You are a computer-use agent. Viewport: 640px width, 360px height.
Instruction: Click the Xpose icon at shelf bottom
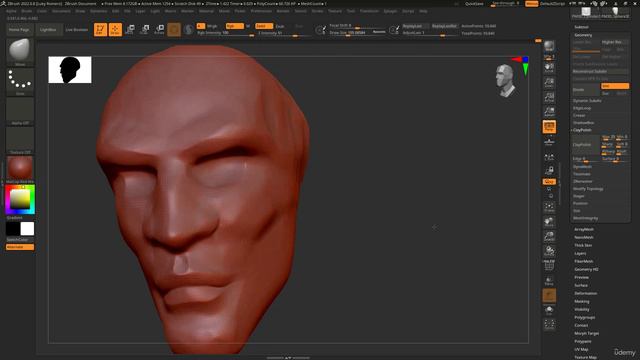[549, 324]
